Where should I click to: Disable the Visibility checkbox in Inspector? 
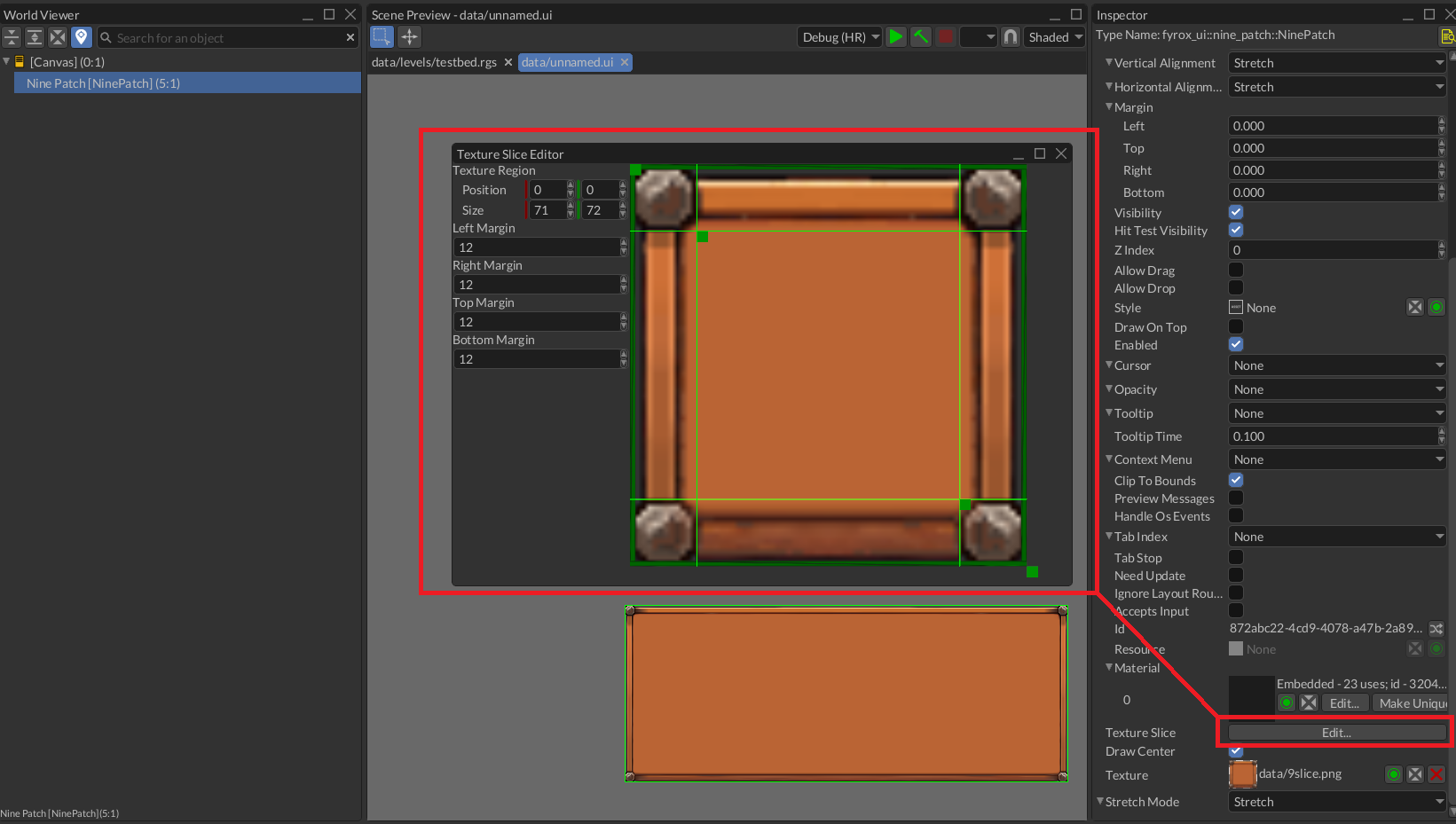tap(1235, 211)
